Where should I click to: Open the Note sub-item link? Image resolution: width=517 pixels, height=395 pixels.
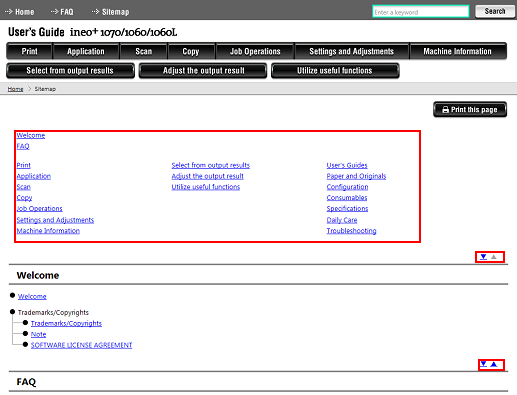pos(38,334)
